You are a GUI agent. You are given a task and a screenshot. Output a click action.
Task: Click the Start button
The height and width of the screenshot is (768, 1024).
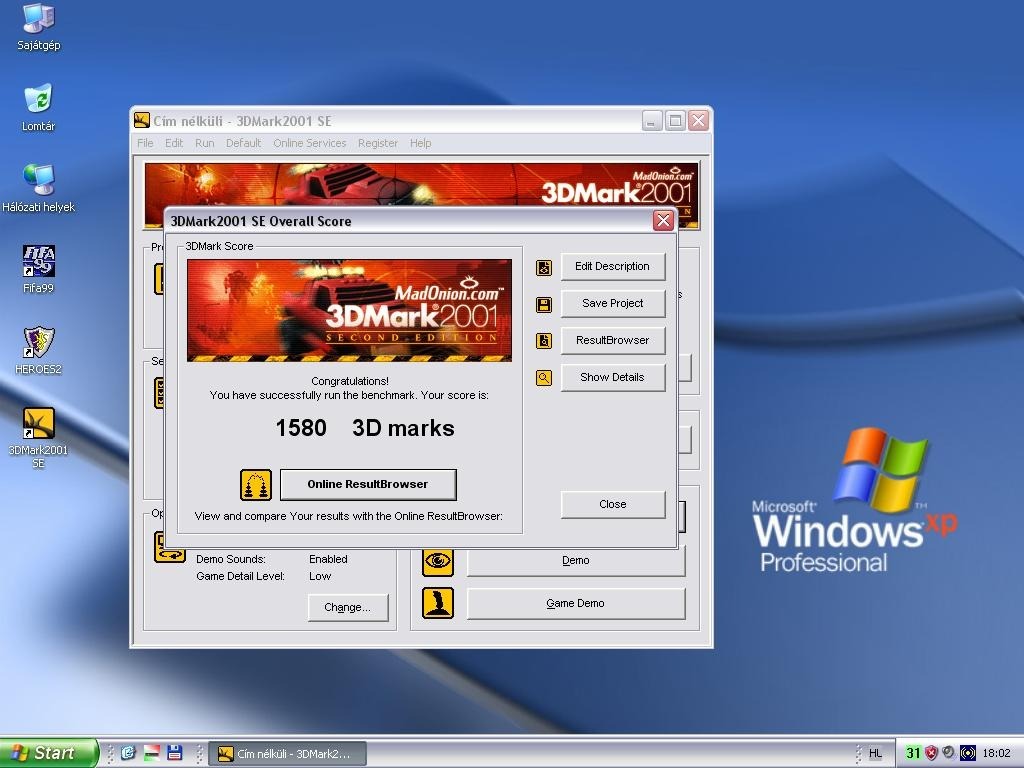tap(48, 753)
